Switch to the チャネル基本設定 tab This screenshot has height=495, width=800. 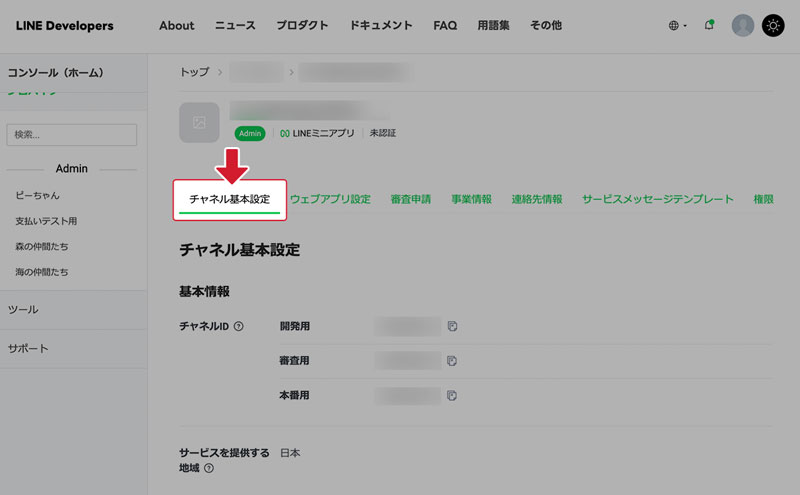(230, 199)
